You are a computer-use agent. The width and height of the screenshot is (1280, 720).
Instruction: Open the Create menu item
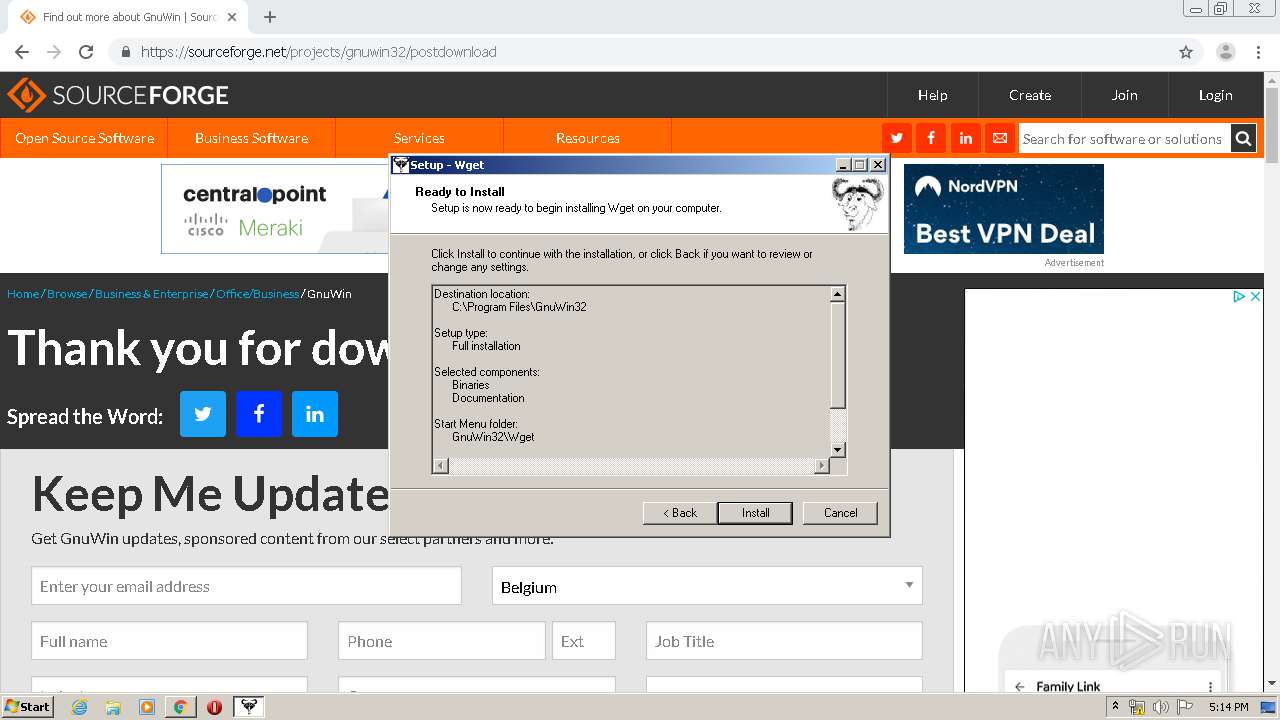(1029, 95)
